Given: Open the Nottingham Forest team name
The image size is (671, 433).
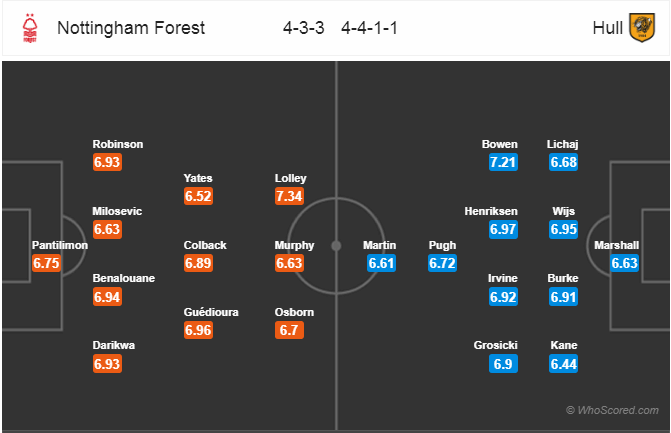Looking at the screenshot, I should (131, 28).
